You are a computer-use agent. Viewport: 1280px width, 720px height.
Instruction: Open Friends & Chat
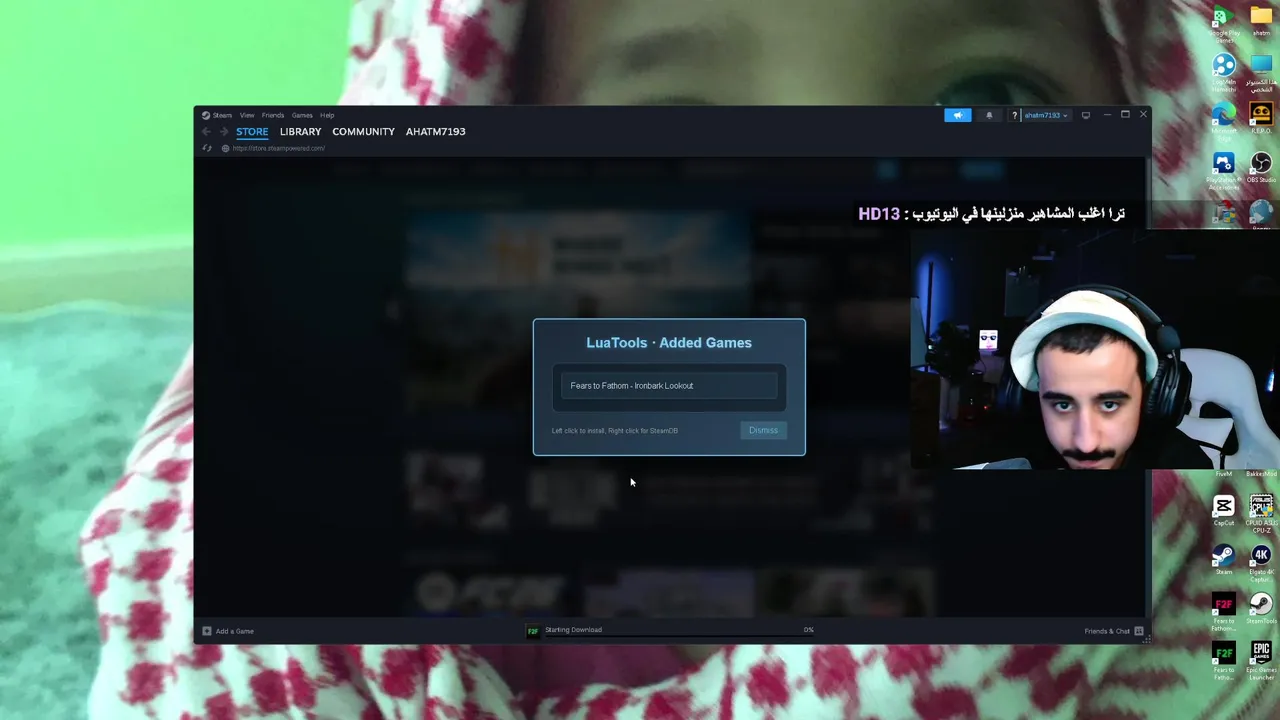pyautogui.click(x=1107, y=631)
